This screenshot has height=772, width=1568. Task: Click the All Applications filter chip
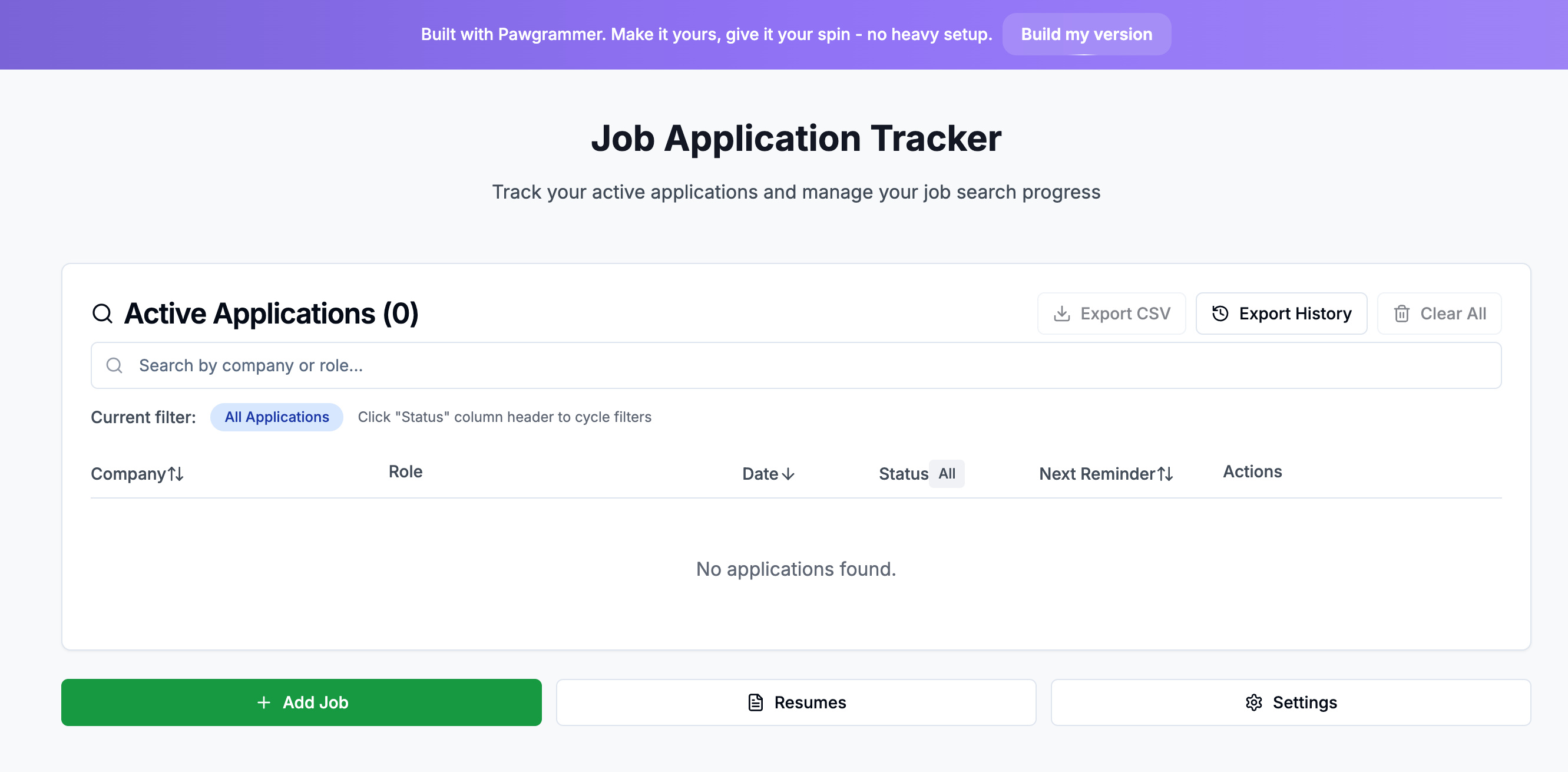277,417
